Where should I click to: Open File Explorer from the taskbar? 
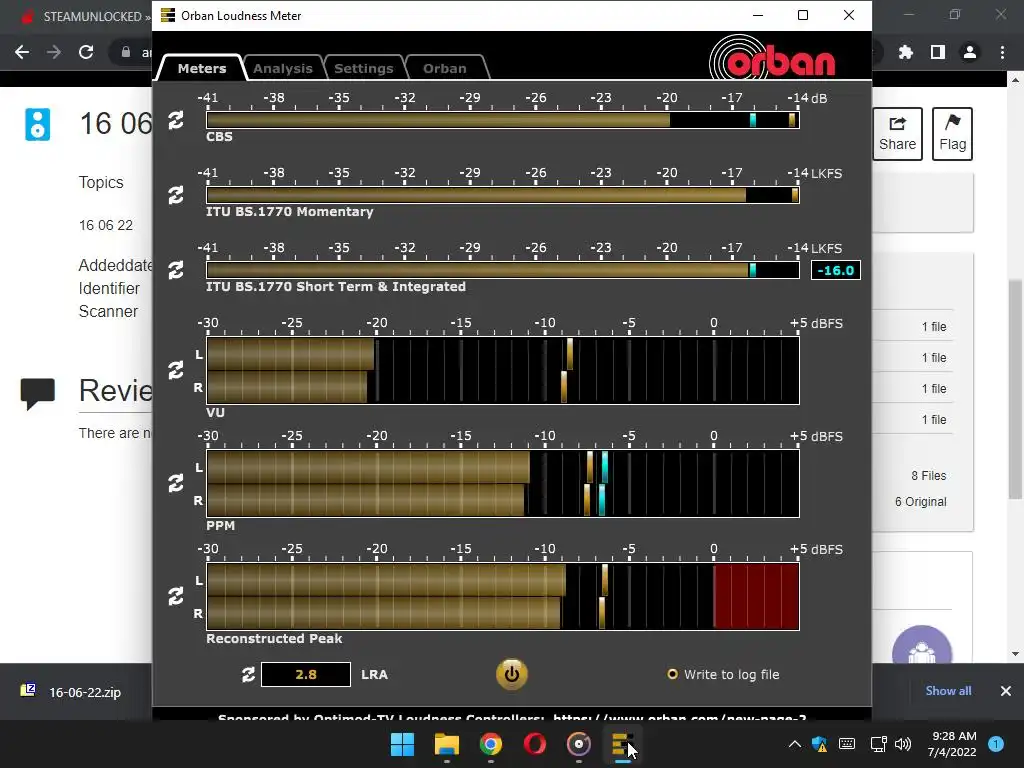(x=447, y=744)
